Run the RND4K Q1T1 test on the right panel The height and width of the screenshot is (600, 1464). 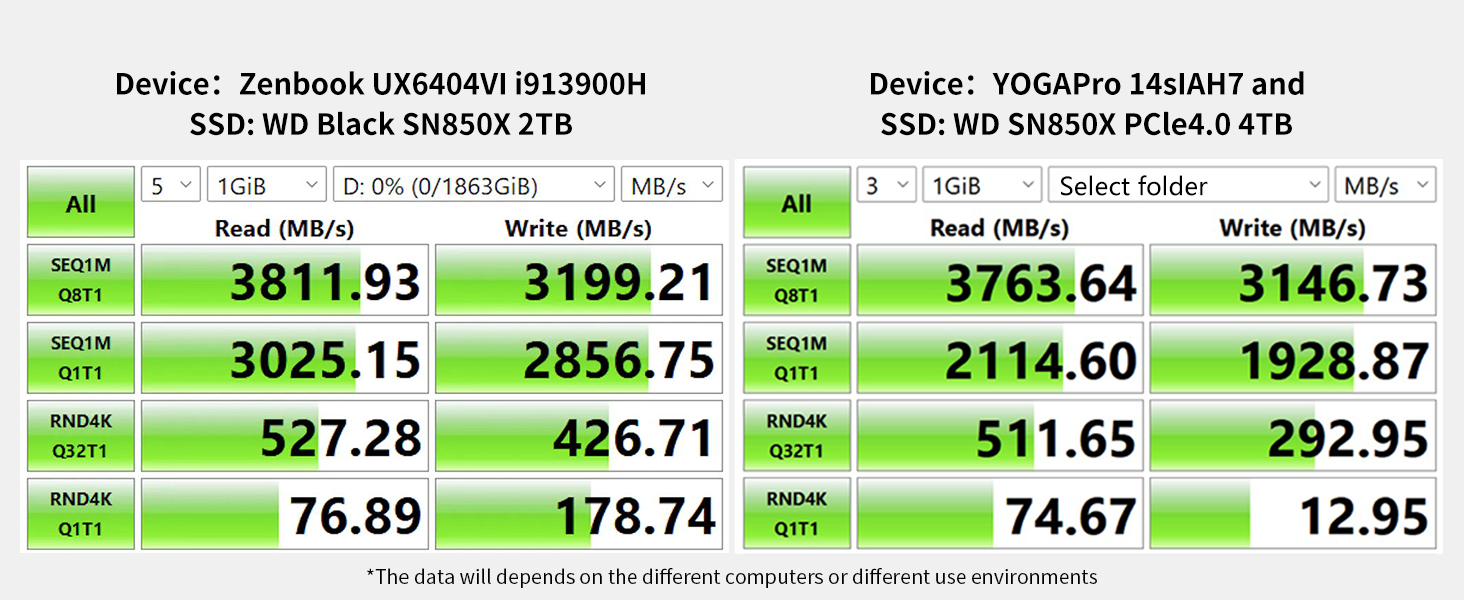(796, 513)
